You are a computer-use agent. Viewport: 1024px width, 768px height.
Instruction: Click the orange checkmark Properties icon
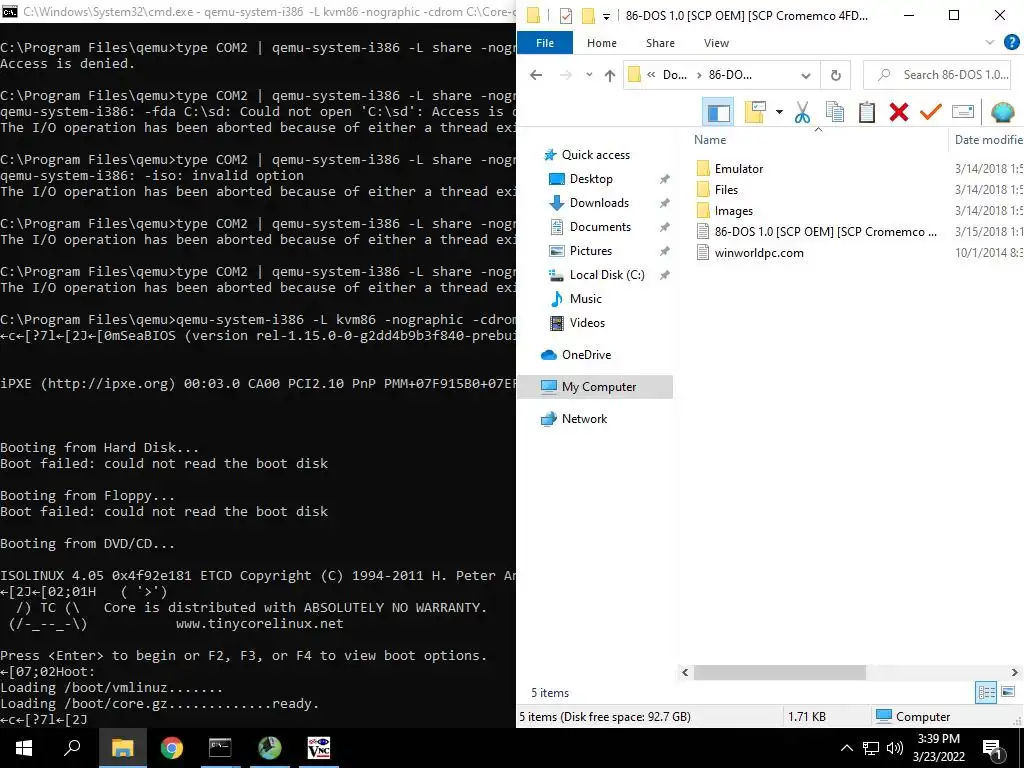click(931, 112)
